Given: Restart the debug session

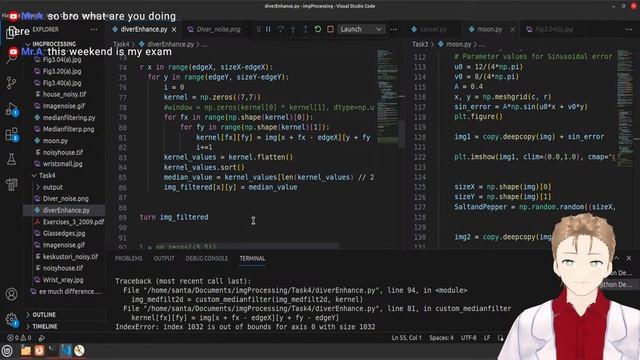Looking at the screenshot, I should 318,29.
